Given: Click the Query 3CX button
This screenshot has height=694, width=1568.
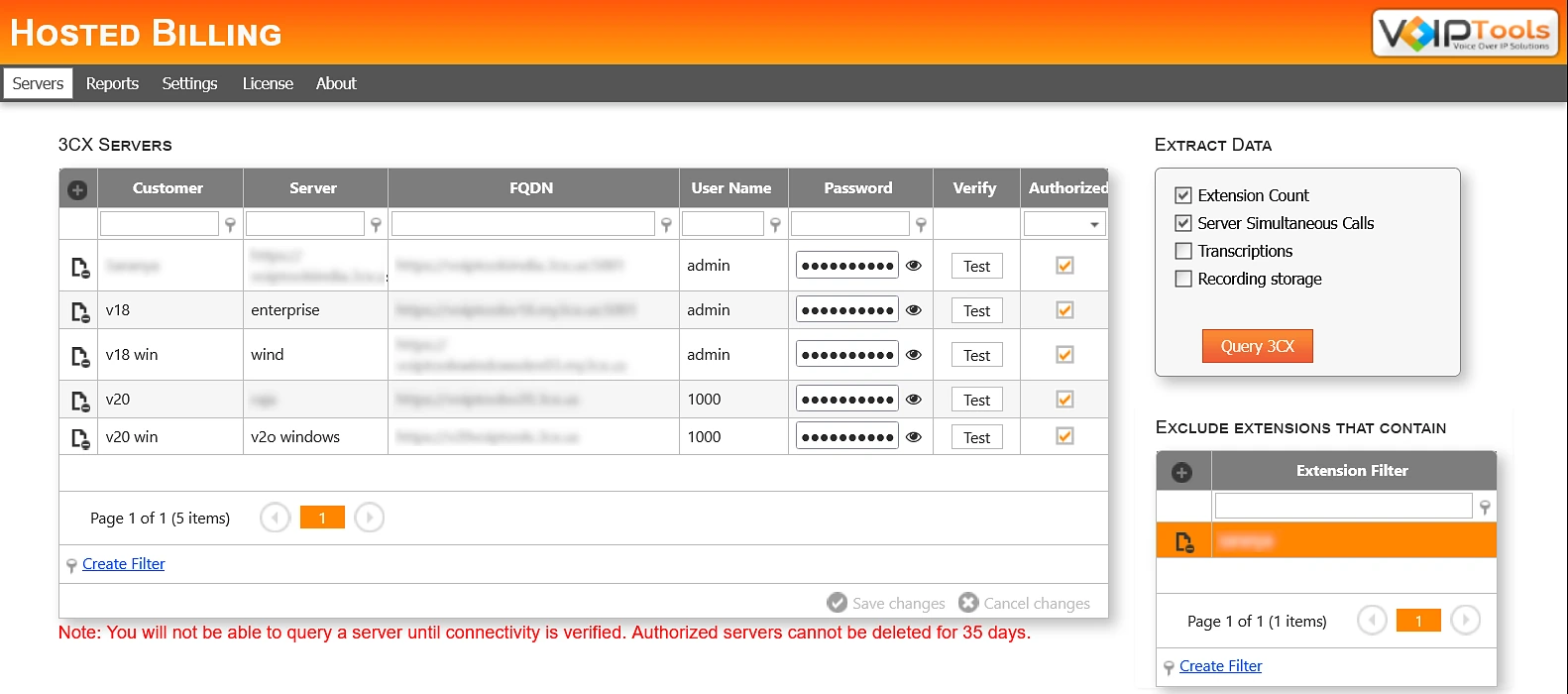Looking at the screenshot, I should 1257,346.
